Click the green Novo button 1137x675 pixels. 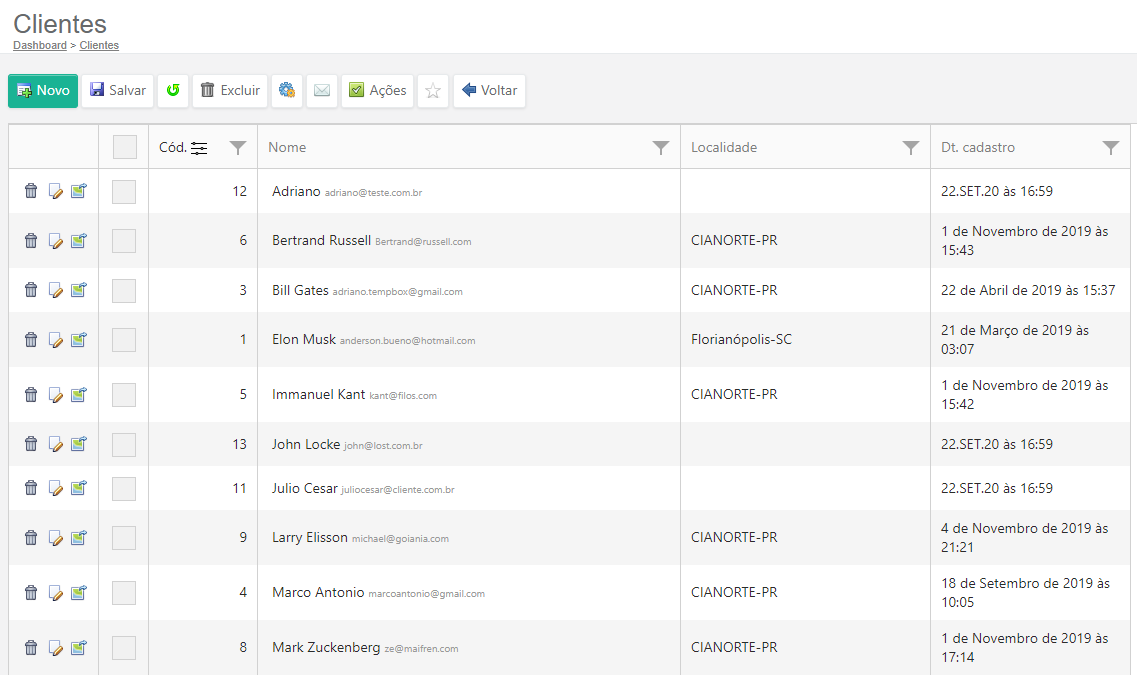(43, 91)
